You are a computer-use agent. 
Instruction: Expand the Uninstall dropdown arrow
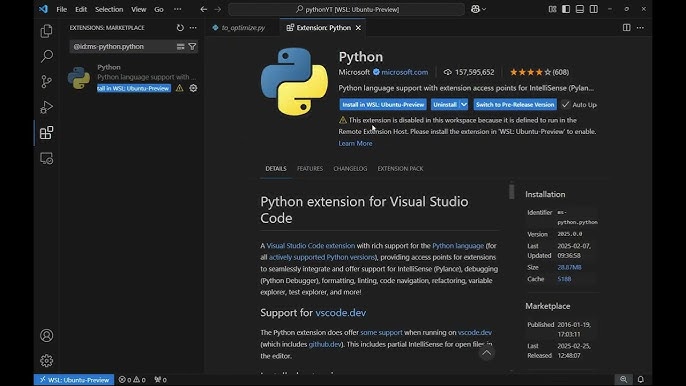pyautogui.click(x=464, y=105)
